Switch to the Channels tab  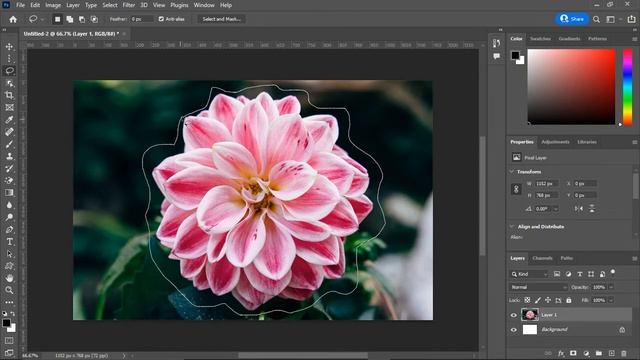click(x=542, y=258)
